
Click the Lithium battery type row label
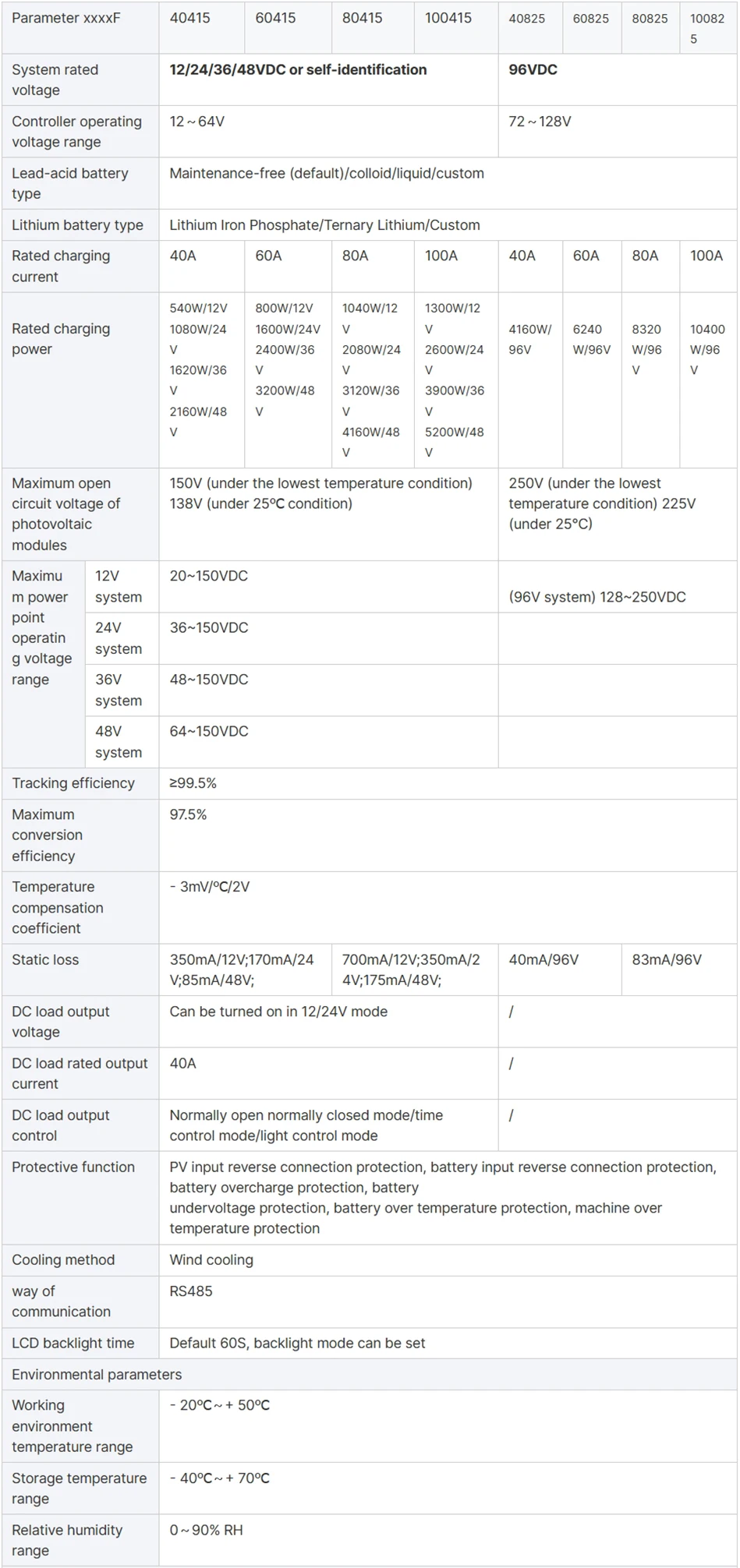click(78, 225)
